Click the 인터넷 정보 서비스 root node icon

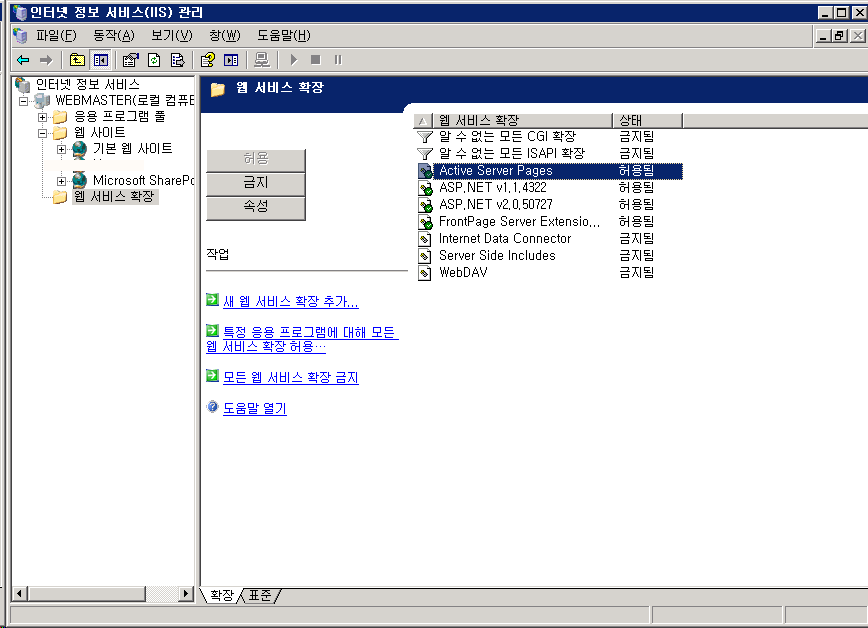point(23,85)
